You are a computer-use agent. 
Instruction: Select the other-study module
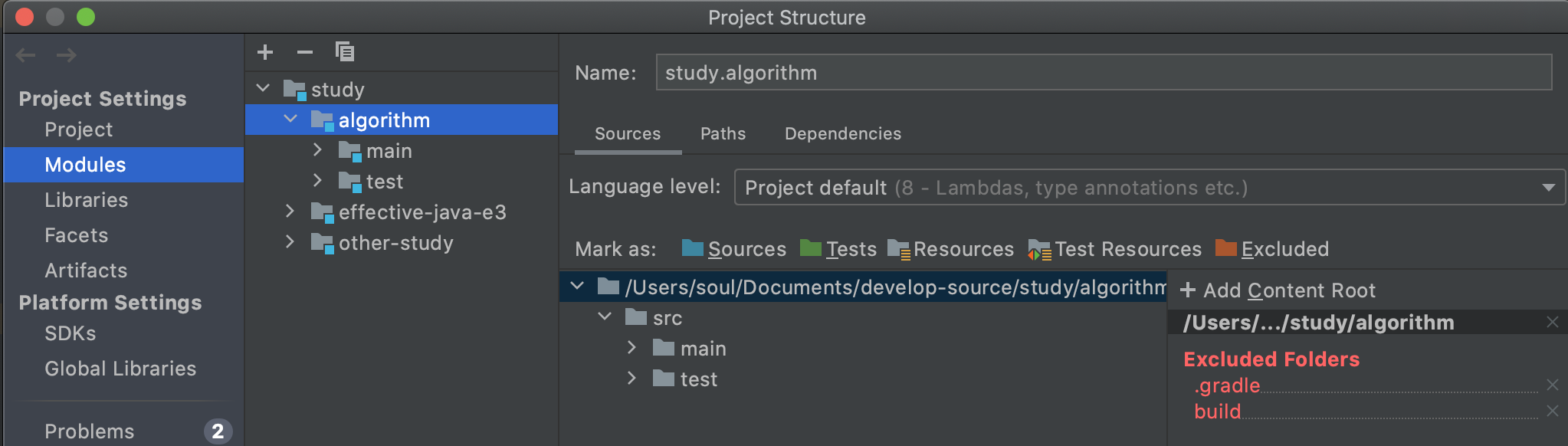click(395, 243)
